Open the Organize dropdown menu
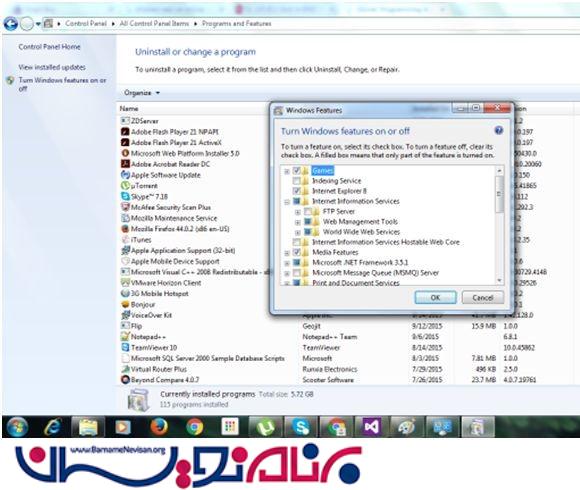 pyautogui.click(x=142, y=93)
